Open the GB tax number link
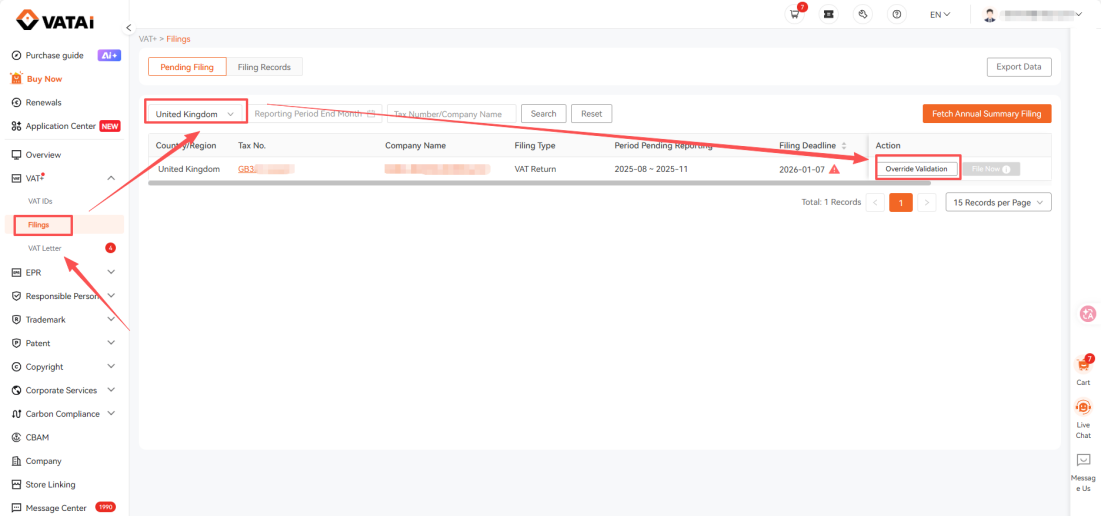This screenshot has width=1101, height=516. tap(266, 169)
